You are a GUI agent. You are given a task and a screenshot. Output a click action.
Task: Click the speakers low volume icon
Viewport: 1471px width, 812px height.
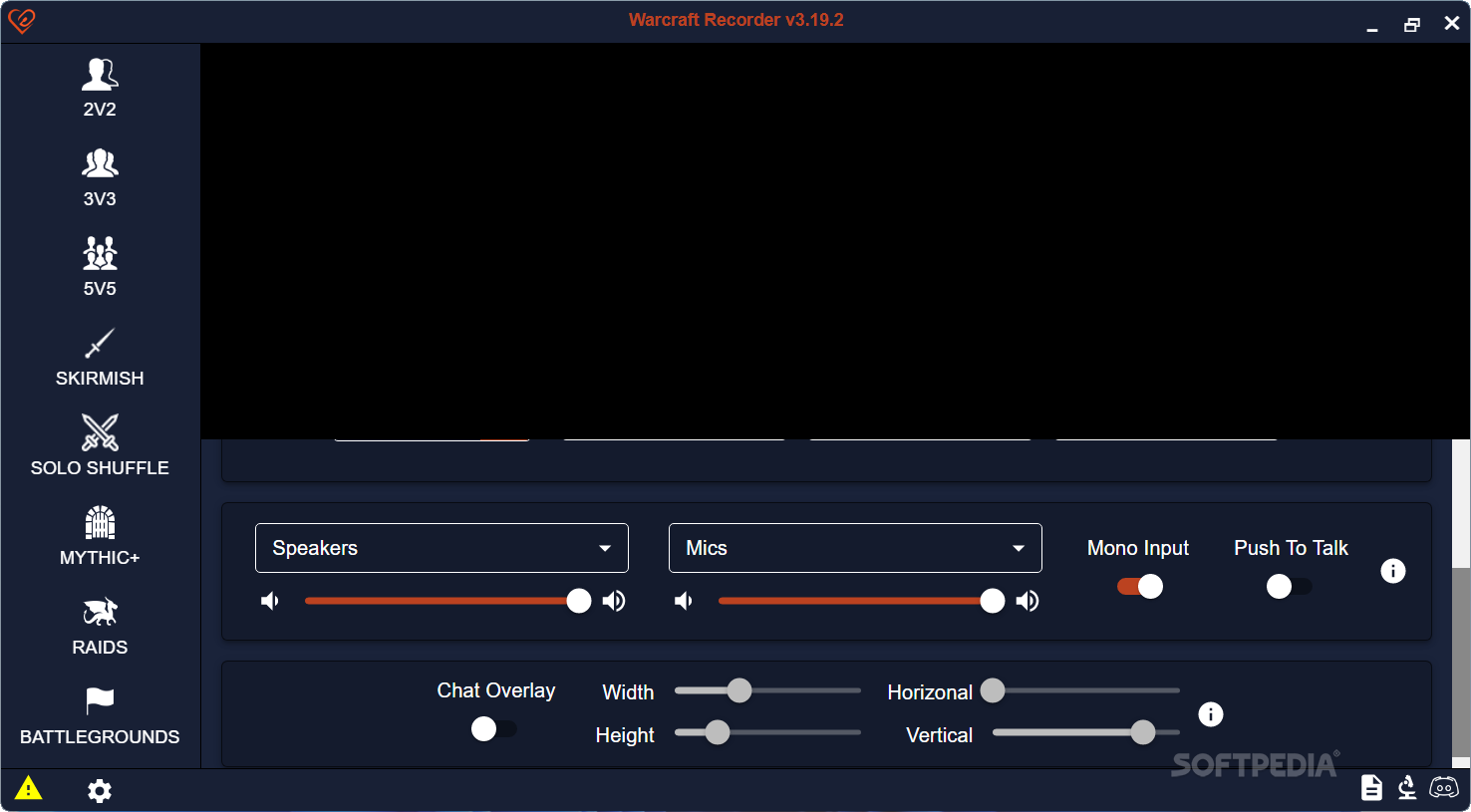pyautogui.click(x=270, y=601)
